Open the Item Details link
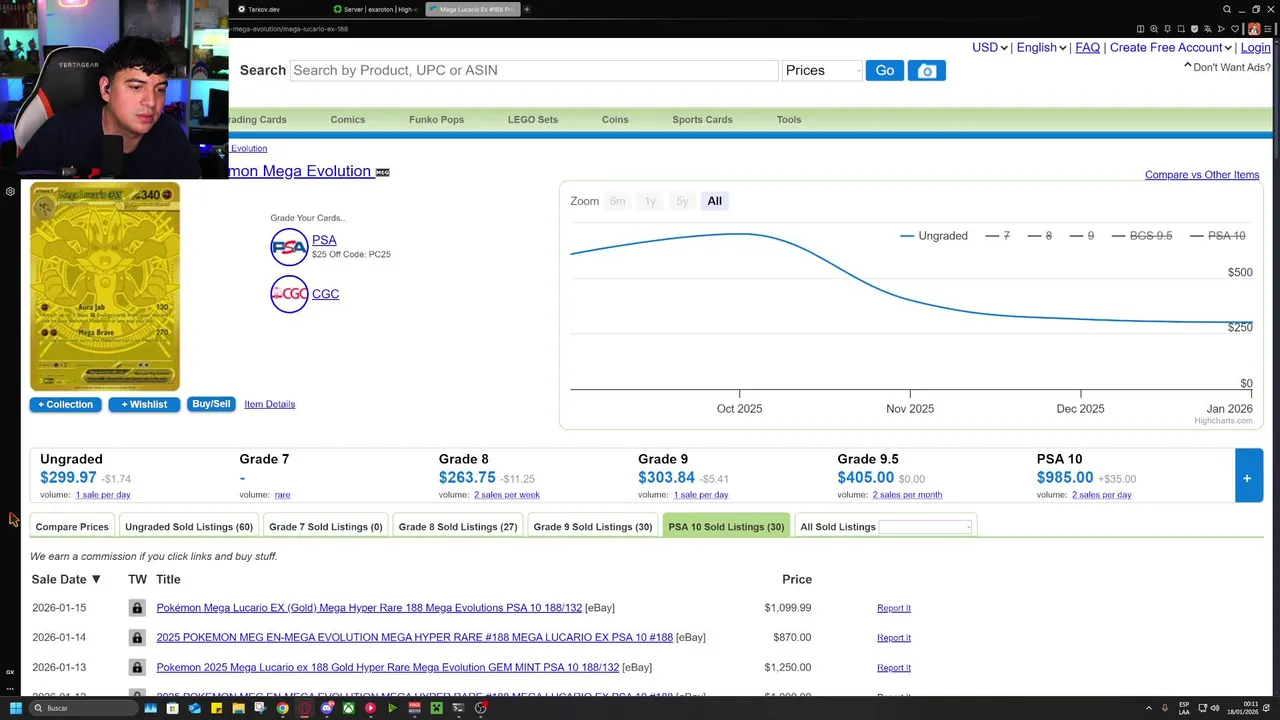 270,404
